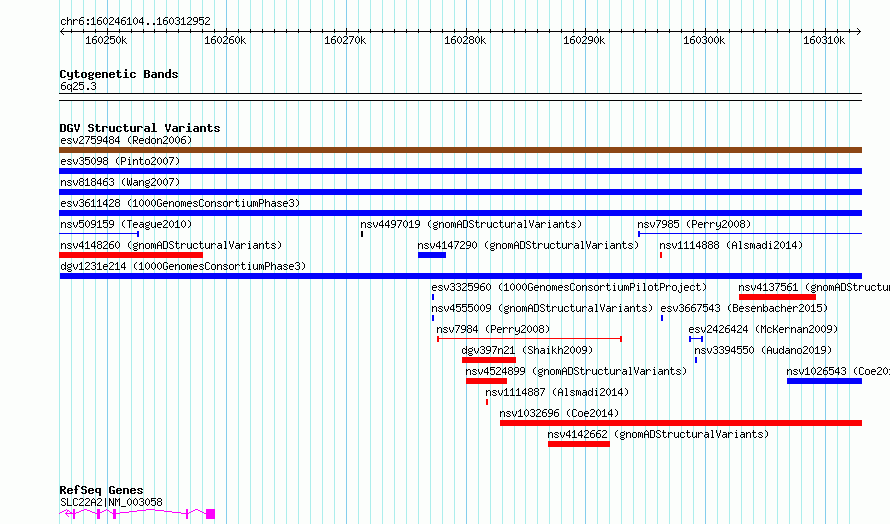Click the RefSeq Genes track title

[101, 490]
